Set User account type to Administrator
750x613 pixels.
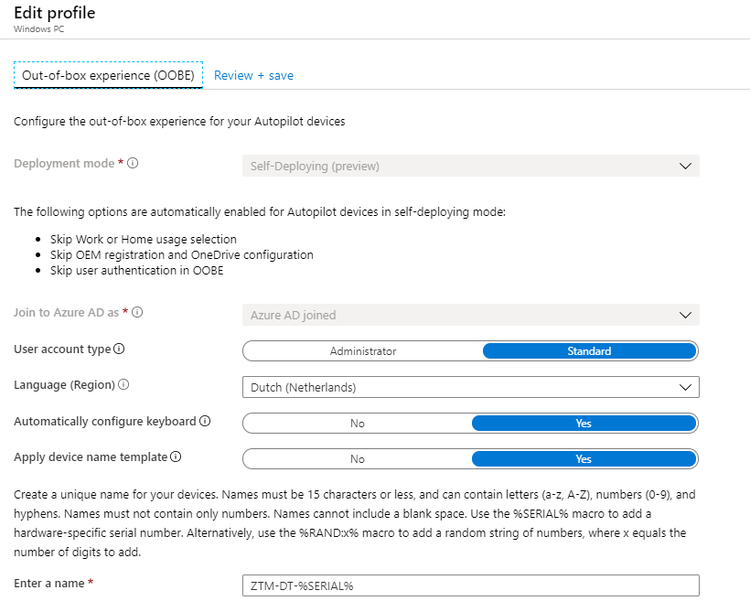pyautogui.click(x=363, y=351)
